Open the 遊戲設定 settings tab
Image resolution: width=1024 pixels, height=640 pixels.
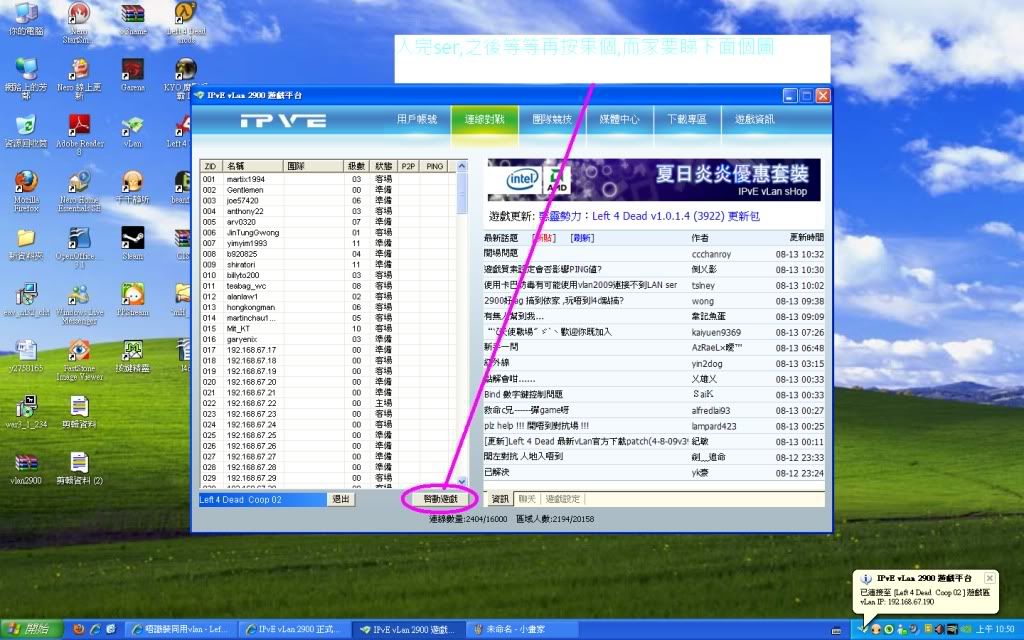(562, 499)
